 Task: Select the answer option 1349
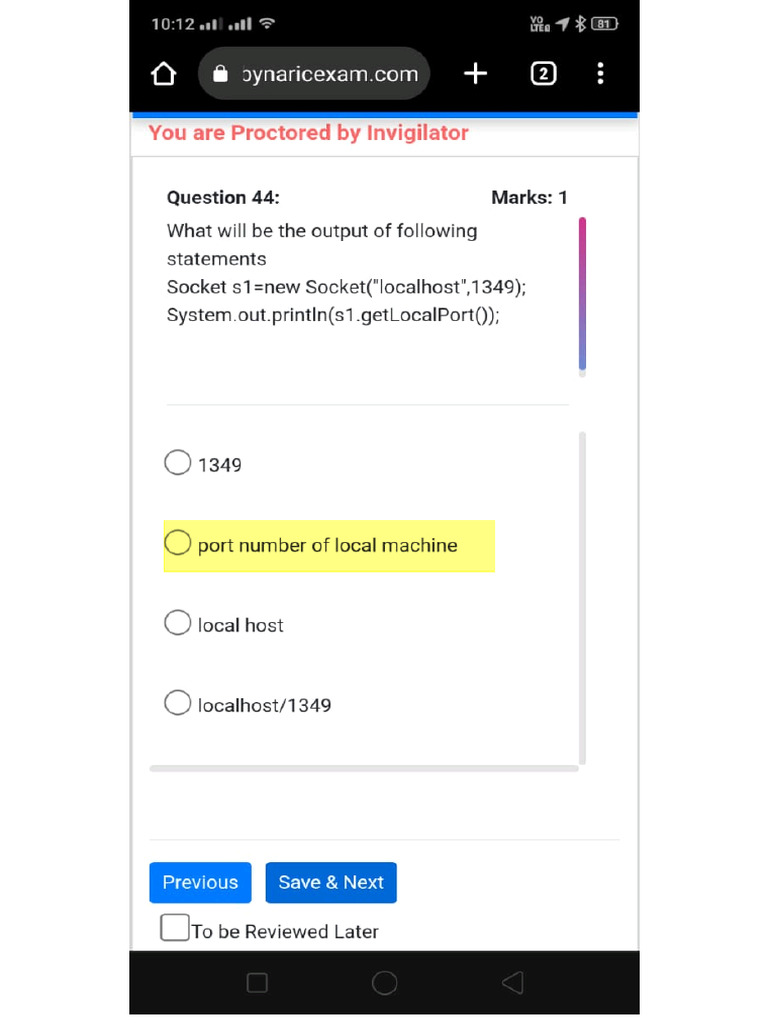click(178, 463)
